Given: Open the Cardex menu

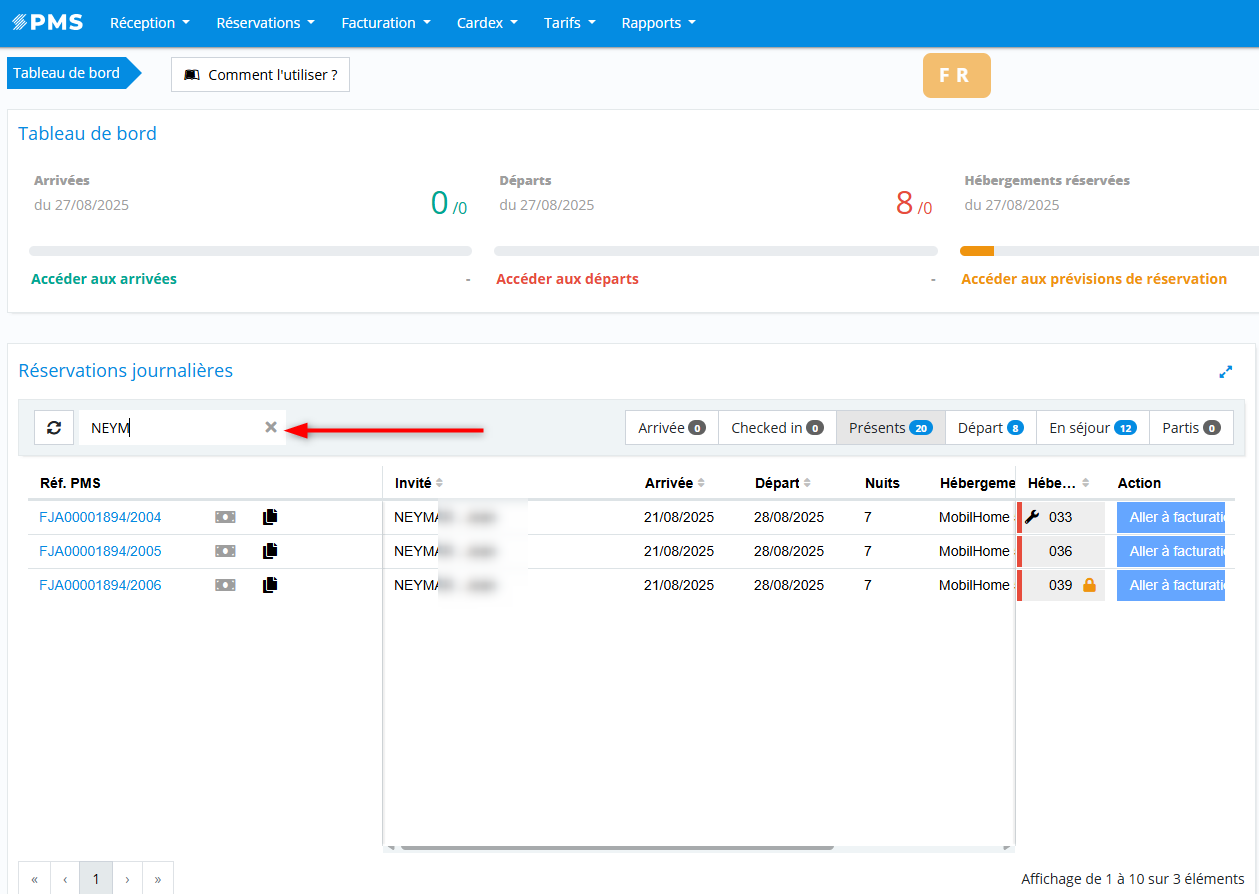Looking at the screenshot, I should coord(487,23).
